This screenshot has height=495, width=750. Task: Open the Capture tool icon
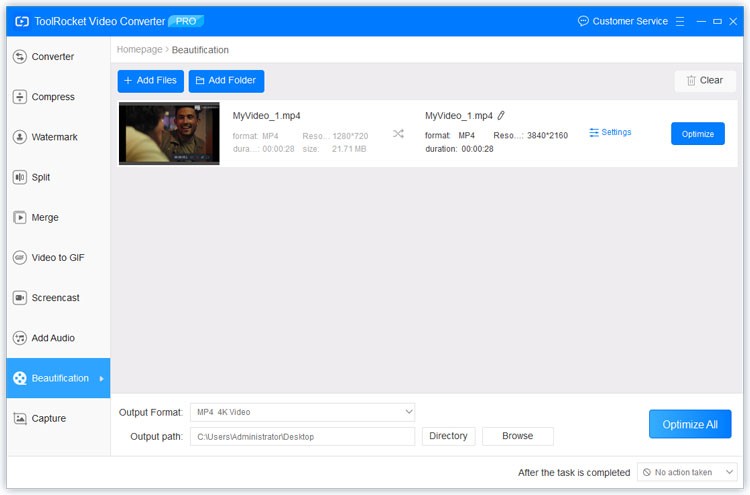pos(20,418)
